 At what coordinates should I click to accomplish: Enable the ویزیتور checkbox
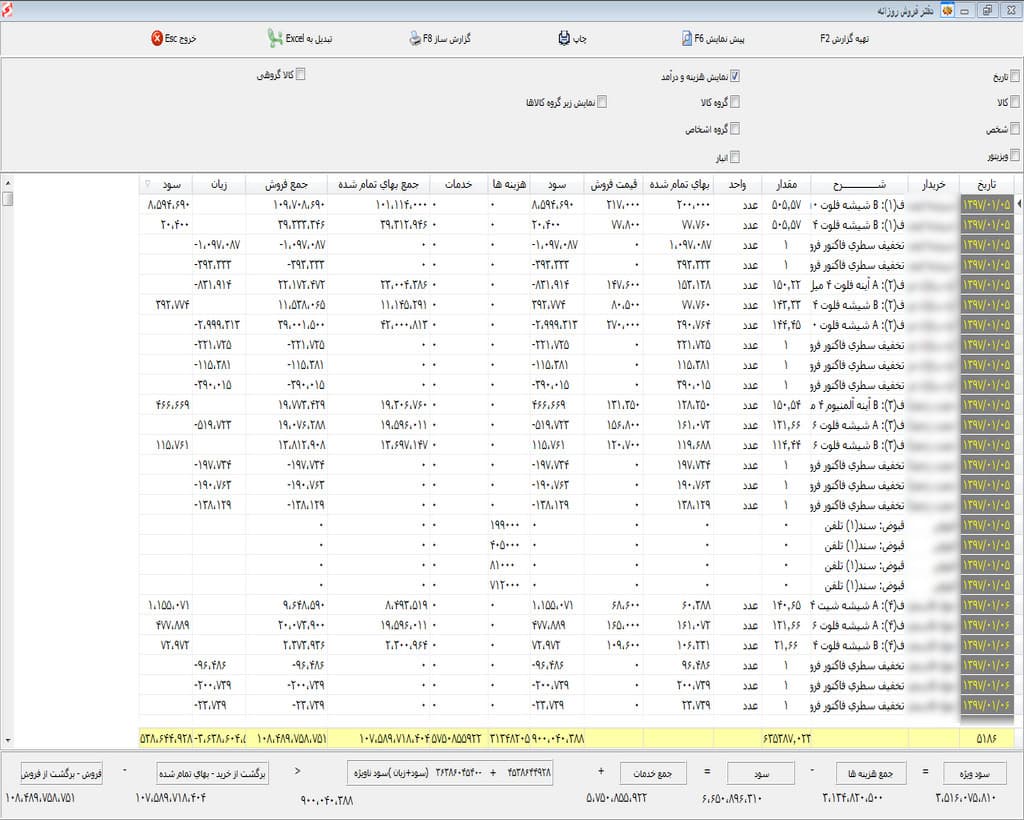1015,155
